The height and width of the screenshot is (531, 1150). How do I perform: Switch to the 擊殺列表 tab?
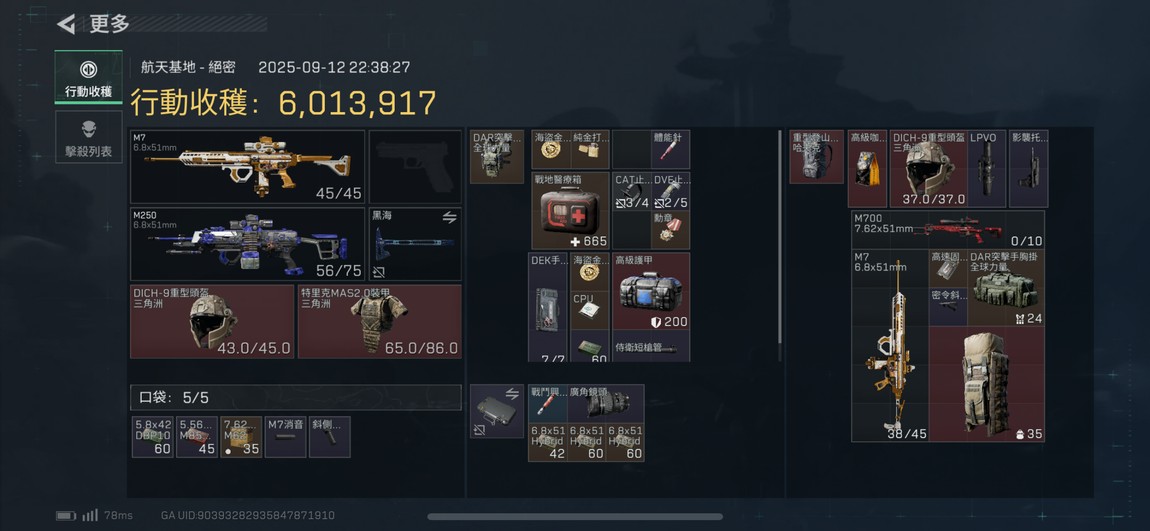(89, 137)
